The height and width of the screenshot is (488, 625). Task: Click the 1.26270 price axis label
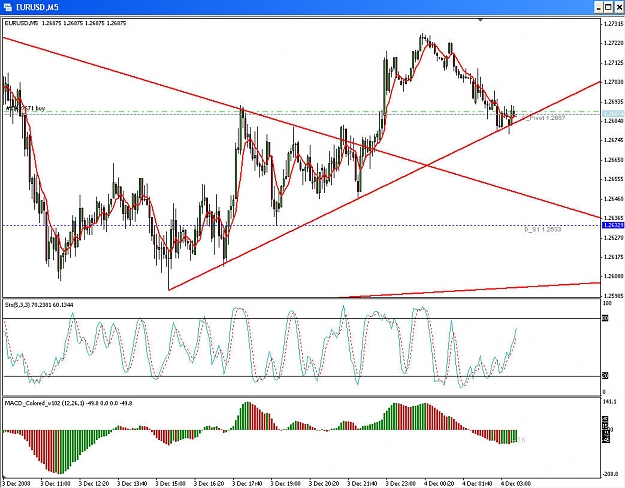[x=613, y=238]
